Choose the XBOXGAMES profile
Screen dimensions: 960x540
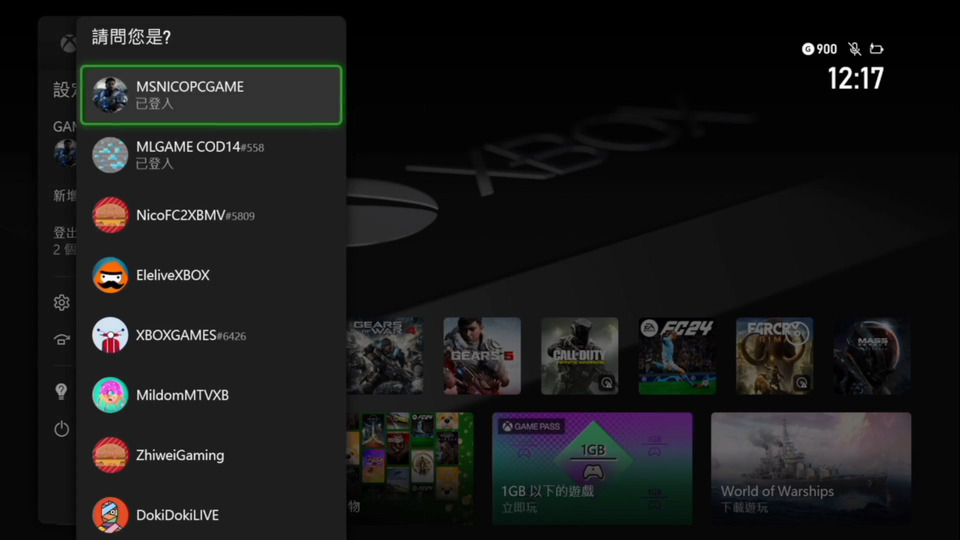click(x=211, y=335)
